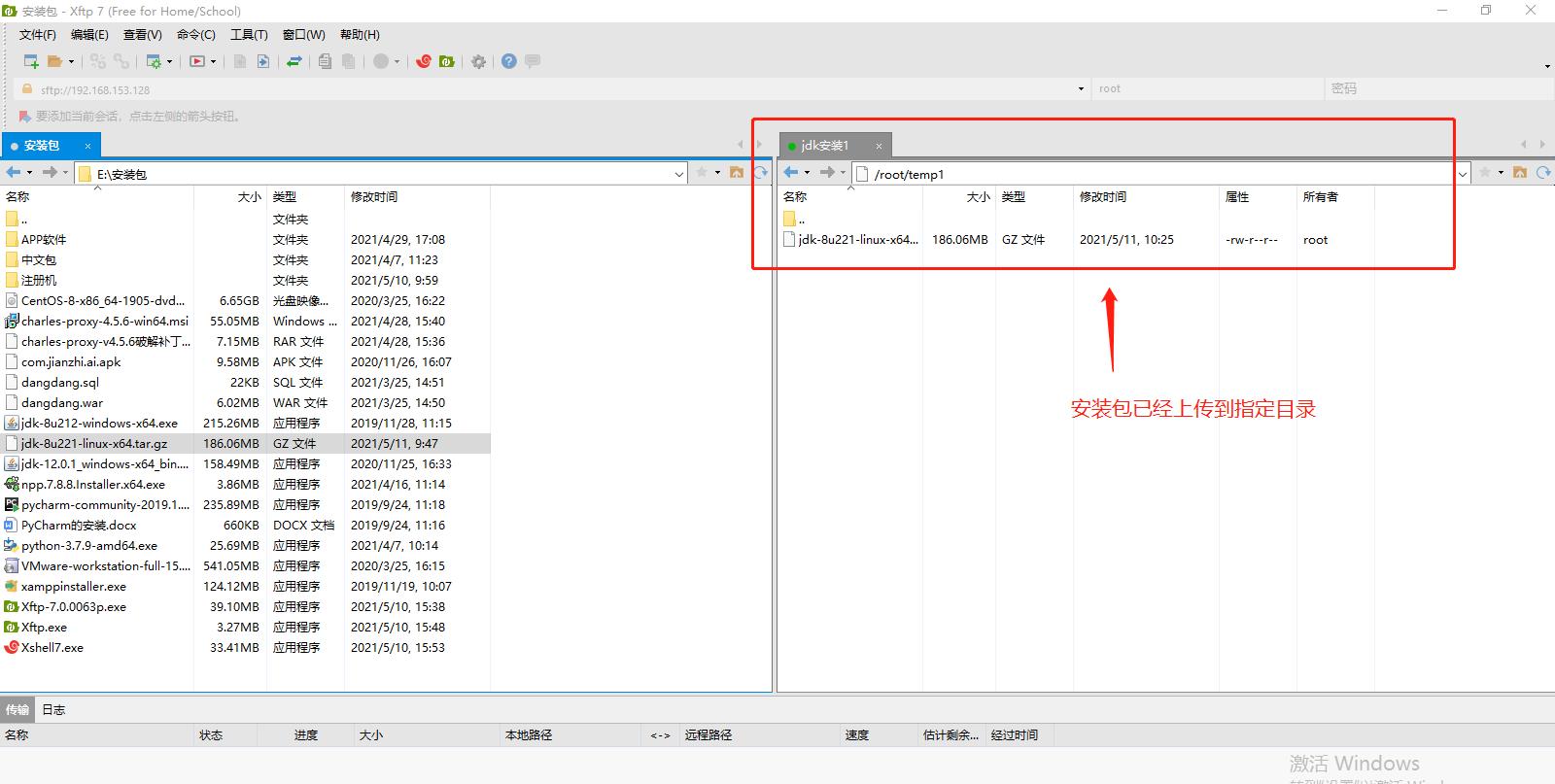Click the blue arrow transfer file icon
This screenshot has width=1555, height=784.
point(262,61)
